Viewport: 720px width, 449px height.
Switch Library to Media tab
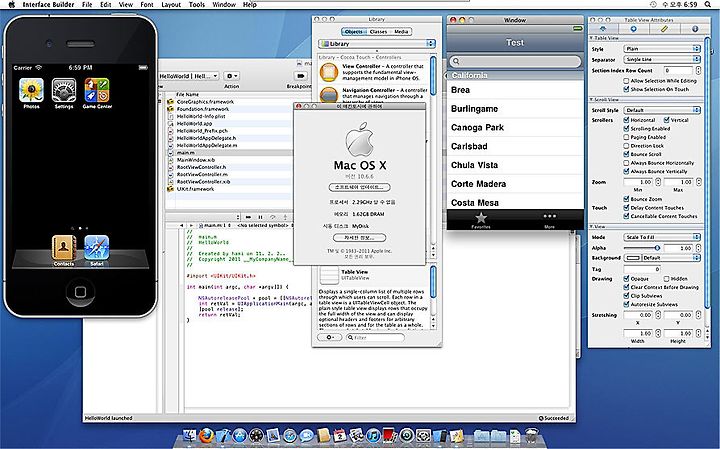[401, 32]
